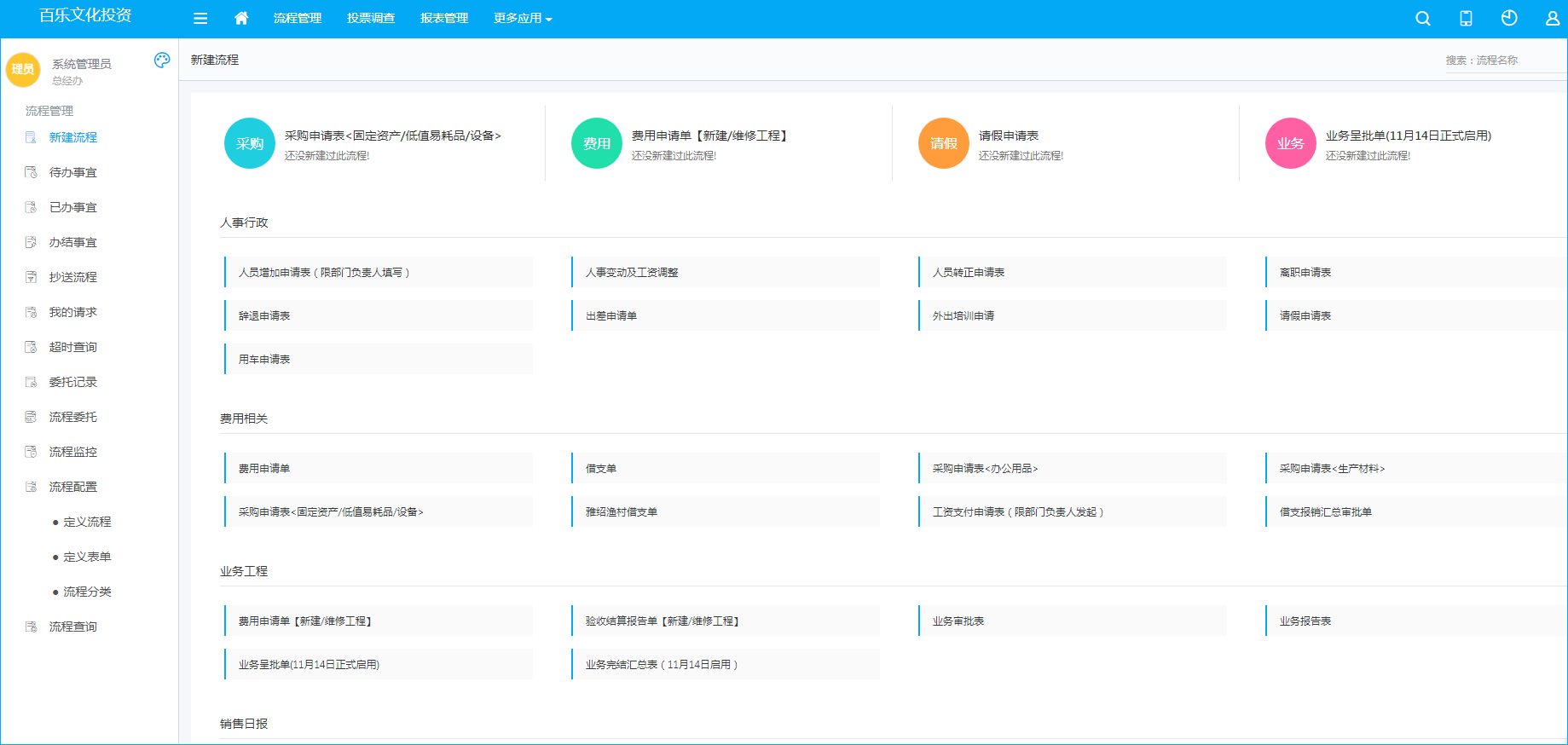Open 外出培训申请 workflow

pyautogui.click(x=1073, y=315)
